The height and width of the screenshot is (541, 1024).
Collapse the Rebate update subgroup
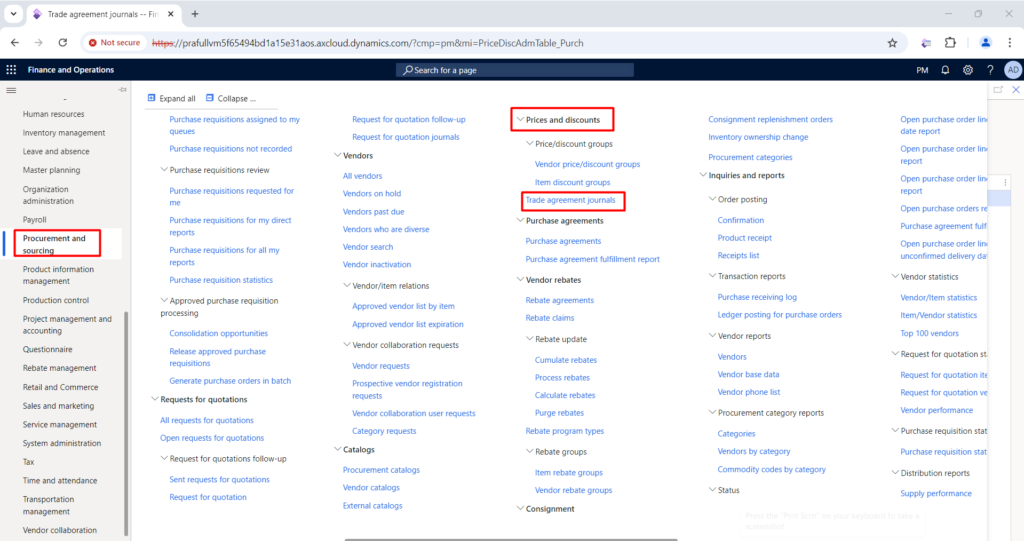tap(529, 339)
